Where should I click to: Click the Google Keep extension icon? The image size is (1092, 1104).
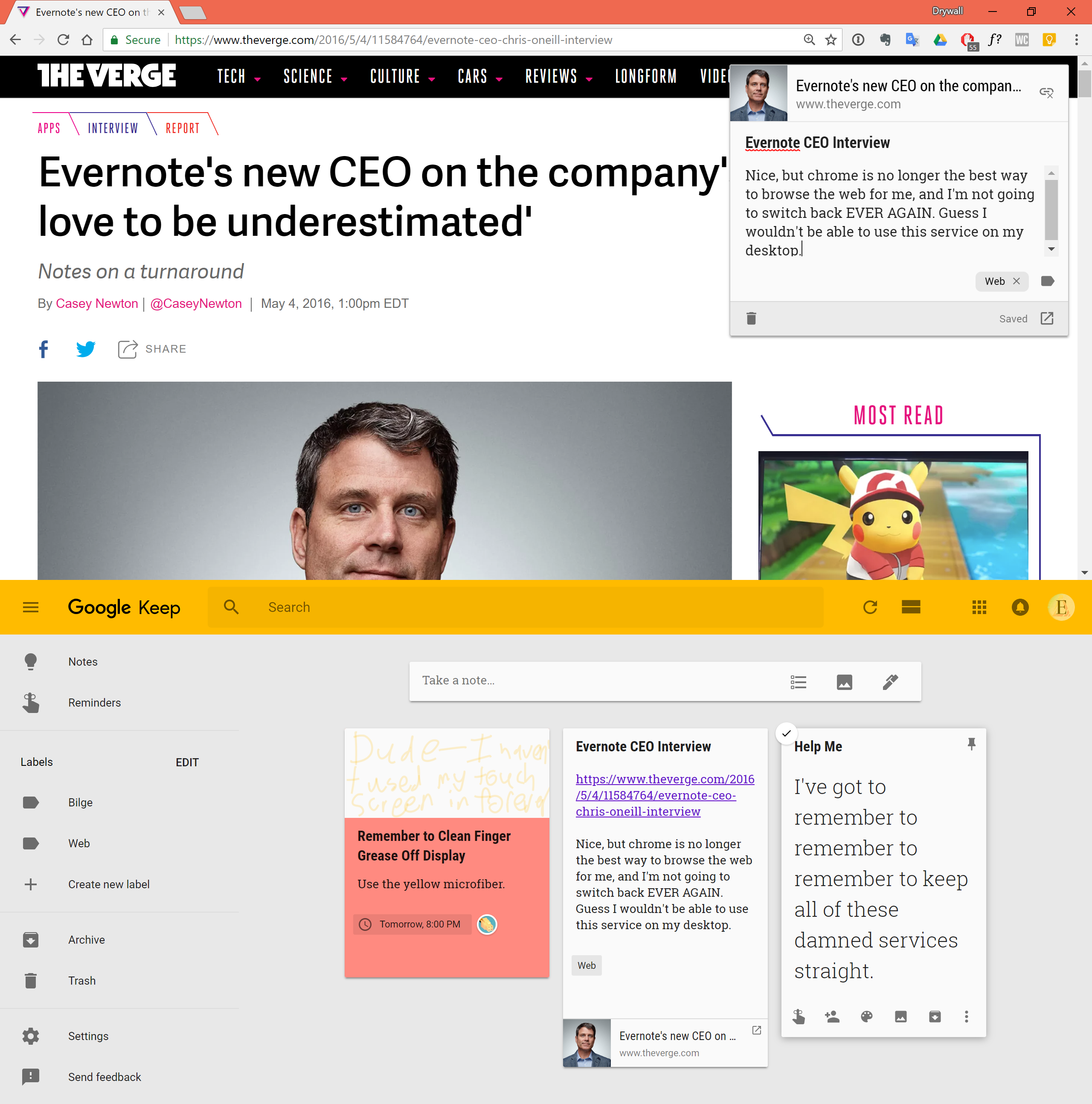click(x=1048, y=40)
